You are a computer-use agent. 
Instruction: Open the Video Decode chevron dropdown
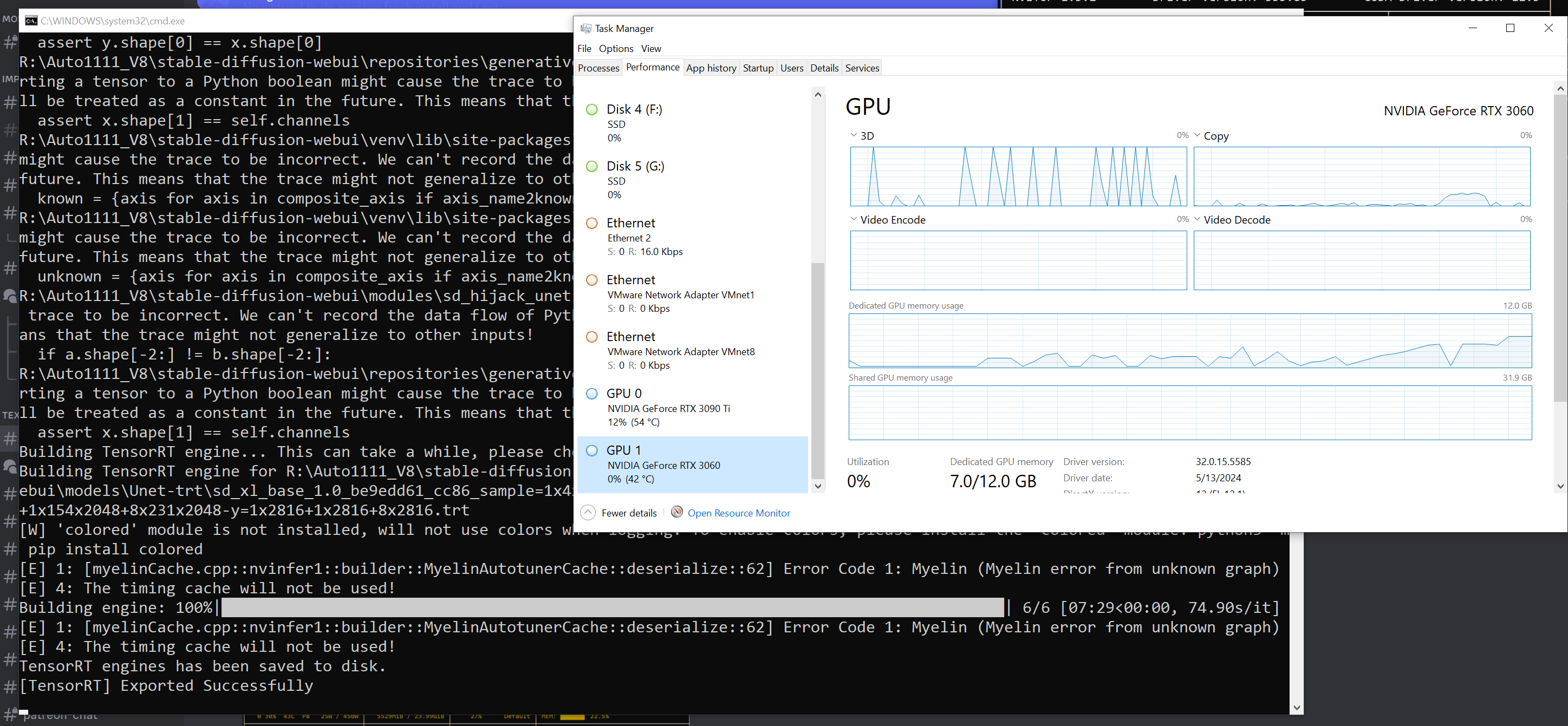1198,219
